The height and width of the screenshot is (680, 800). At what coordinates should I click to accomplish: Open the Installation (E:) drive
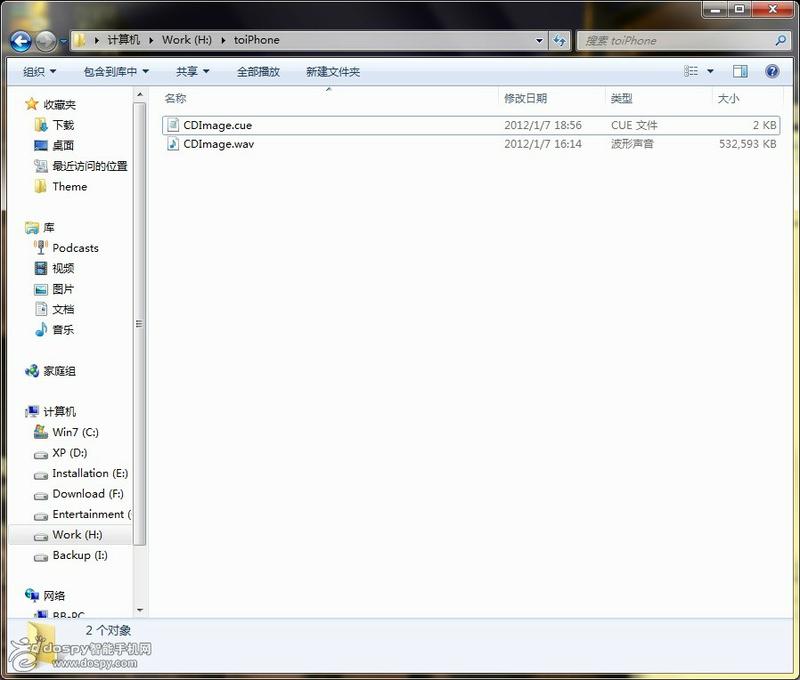(x=90, y=473)
